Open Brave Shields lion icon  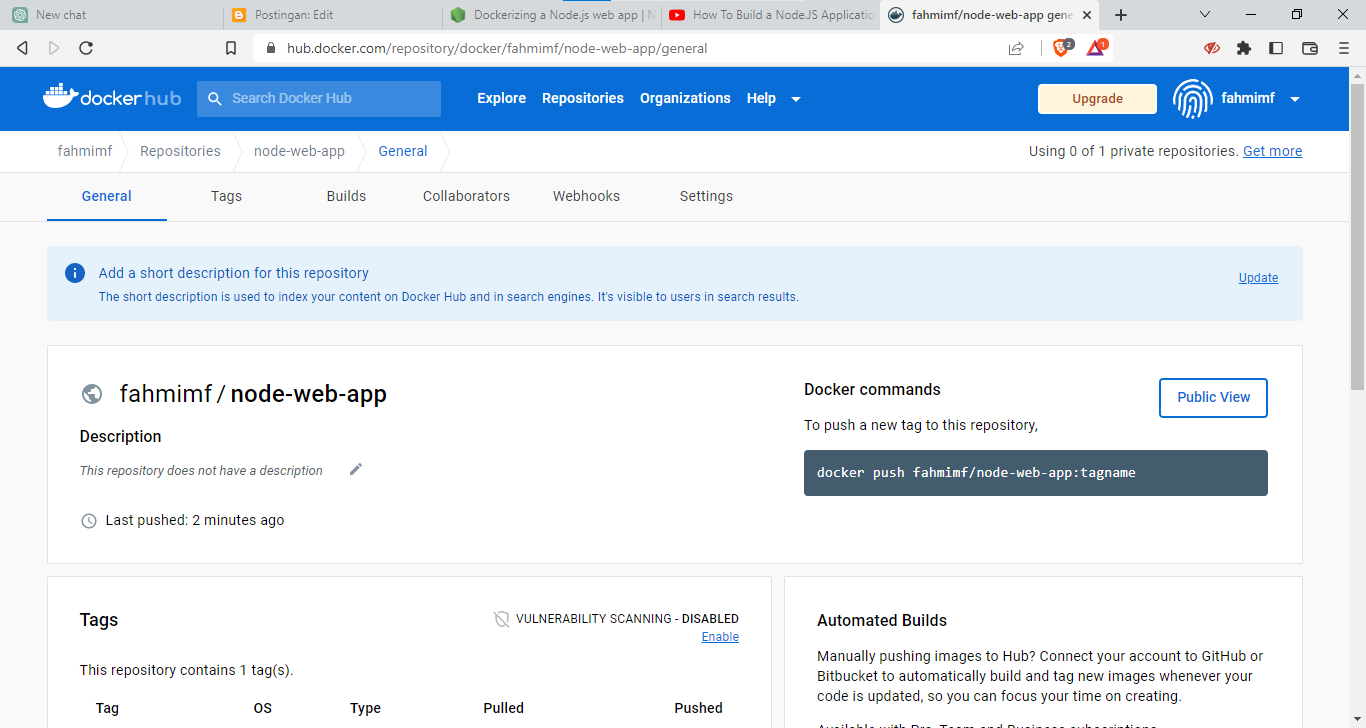[1062, 47]
